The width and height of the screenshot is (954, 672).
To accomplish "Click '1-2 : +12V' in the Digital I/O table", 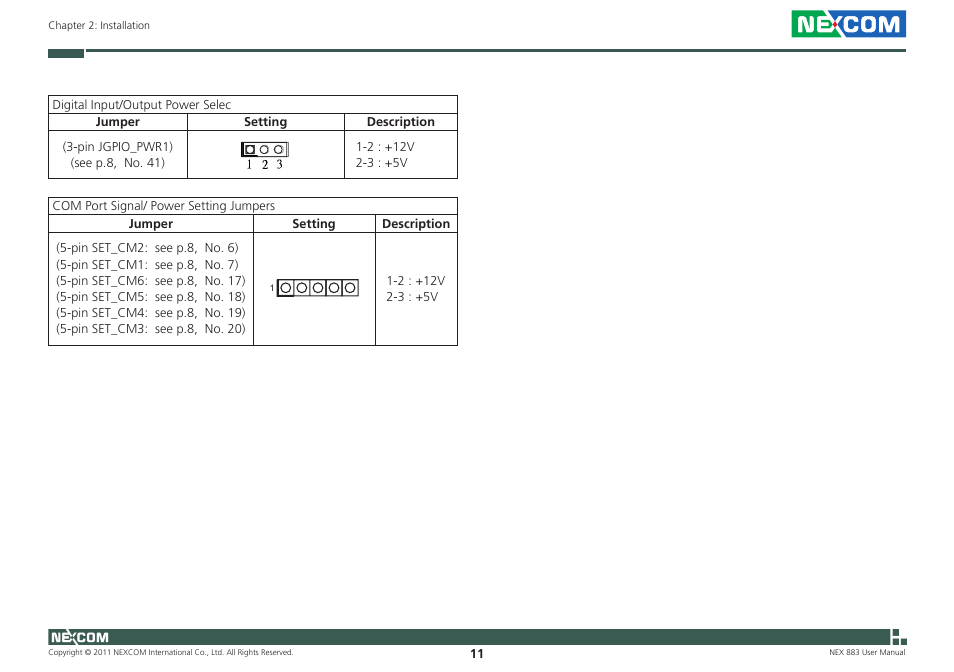I will click(x=385, y=147).
